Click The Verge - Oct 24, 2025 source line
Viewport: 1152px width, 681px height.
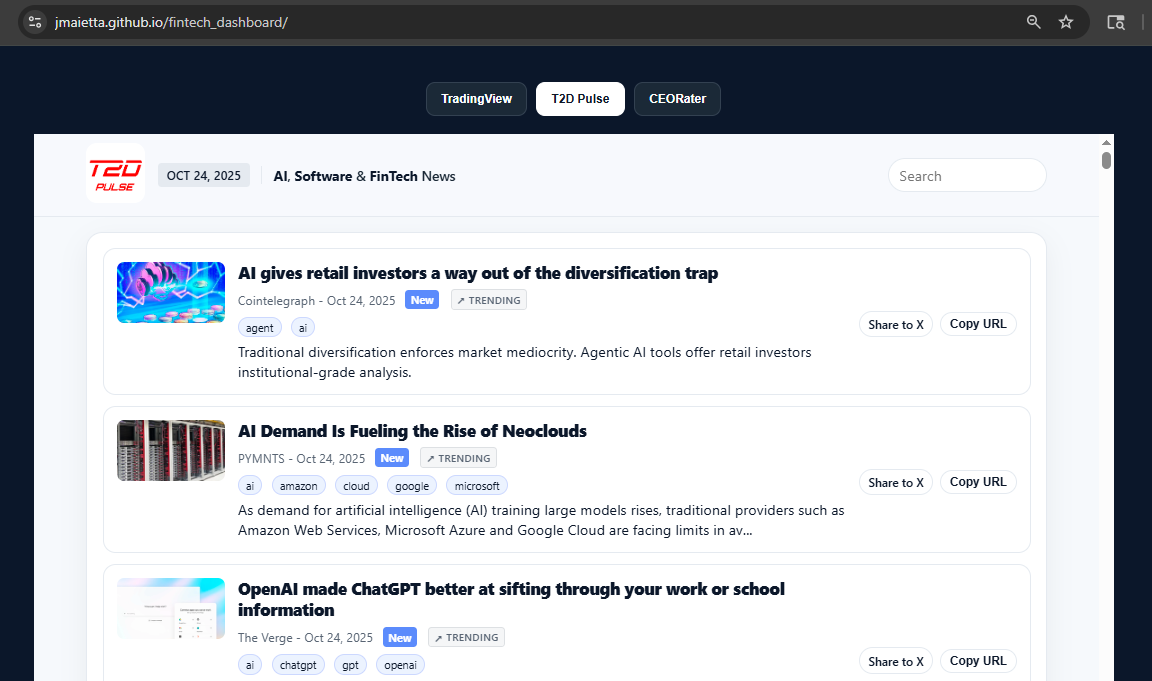click(306, 638)
